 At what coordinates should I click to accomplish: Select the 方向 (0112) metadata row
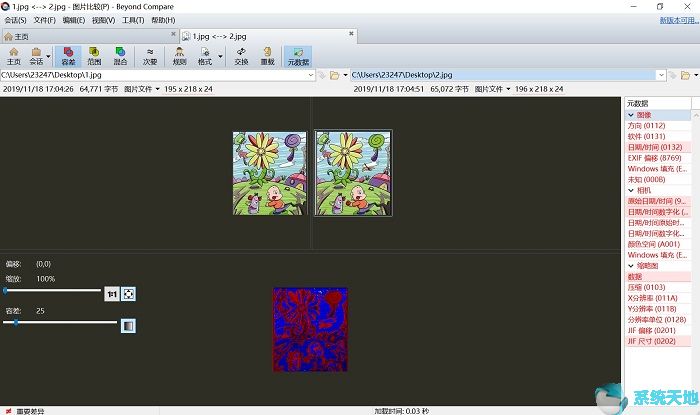[x=658, y=126]
